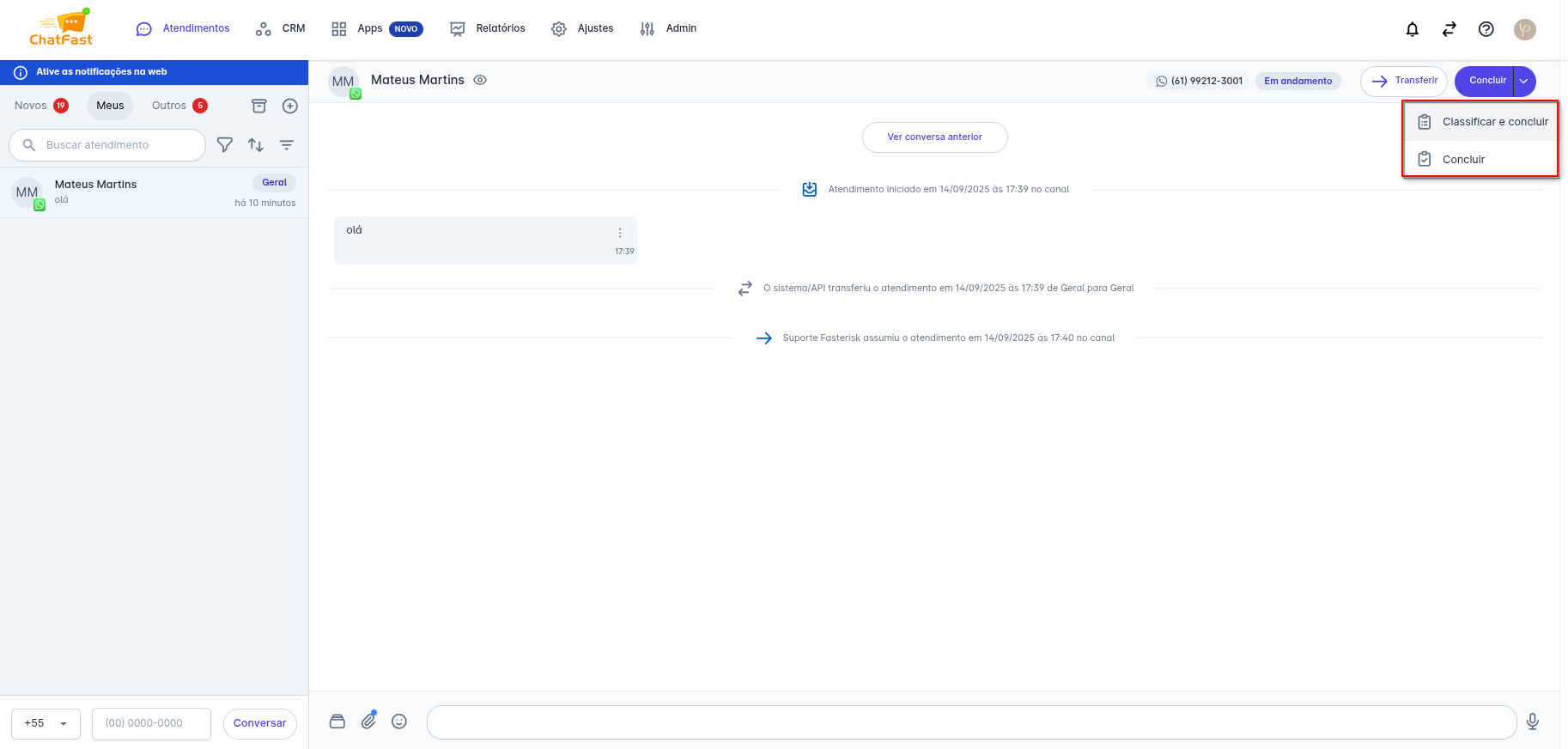
Task: Open the help question mark icon
Action: point(1486,29)
